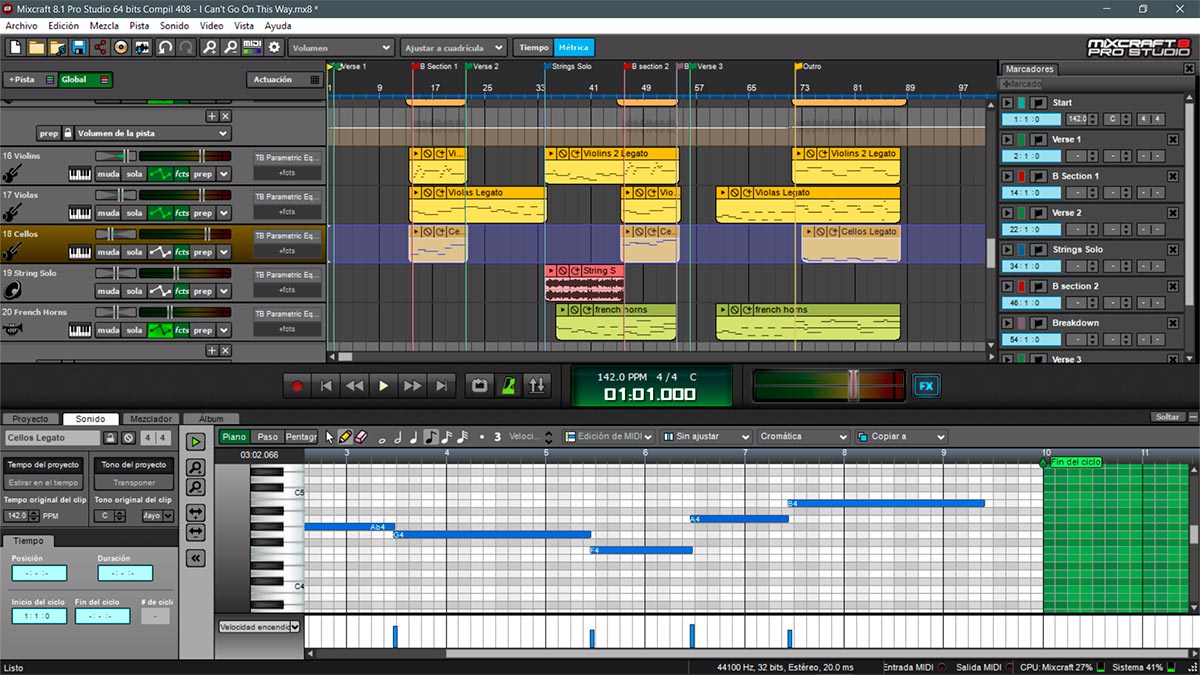Toggle the master FX button
Image resolution: width=1200 pixels, height=675 pixels.
click(x=926, y=385)
